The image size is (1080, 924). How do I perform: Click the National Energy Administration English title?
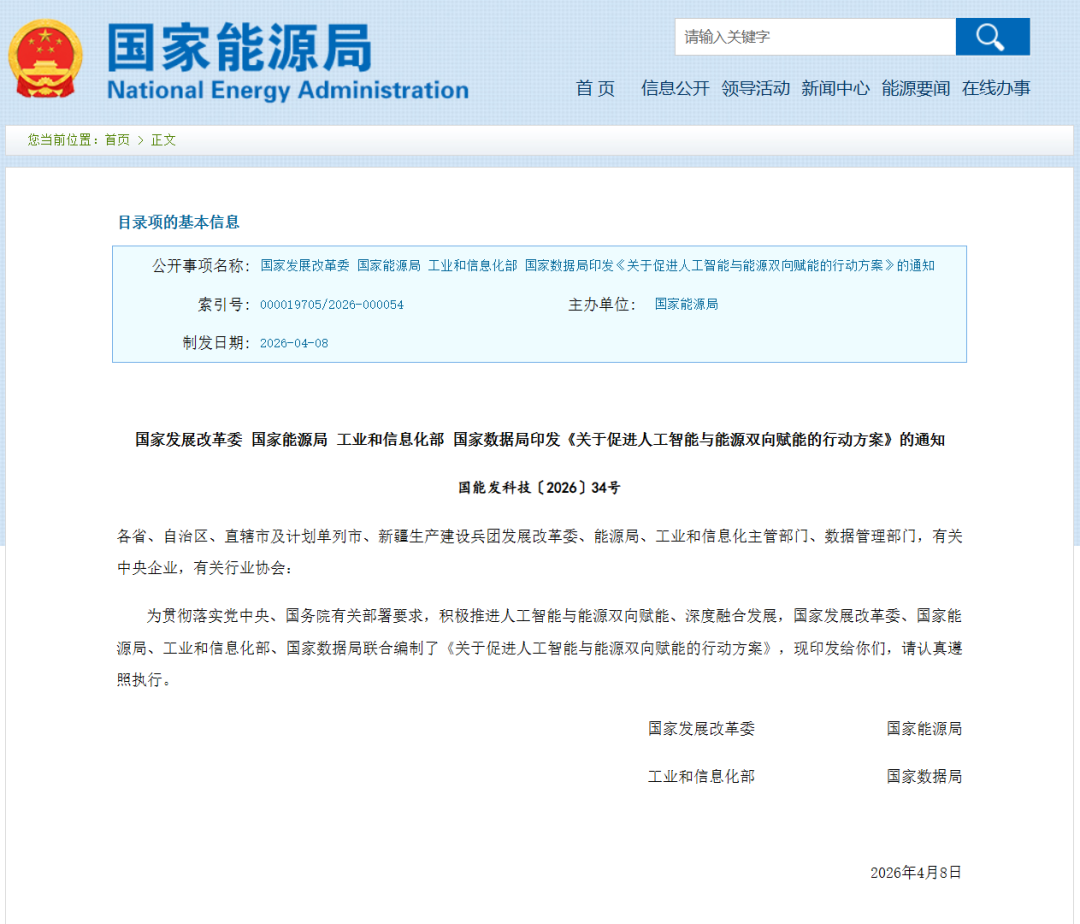[x=288, y=90]
